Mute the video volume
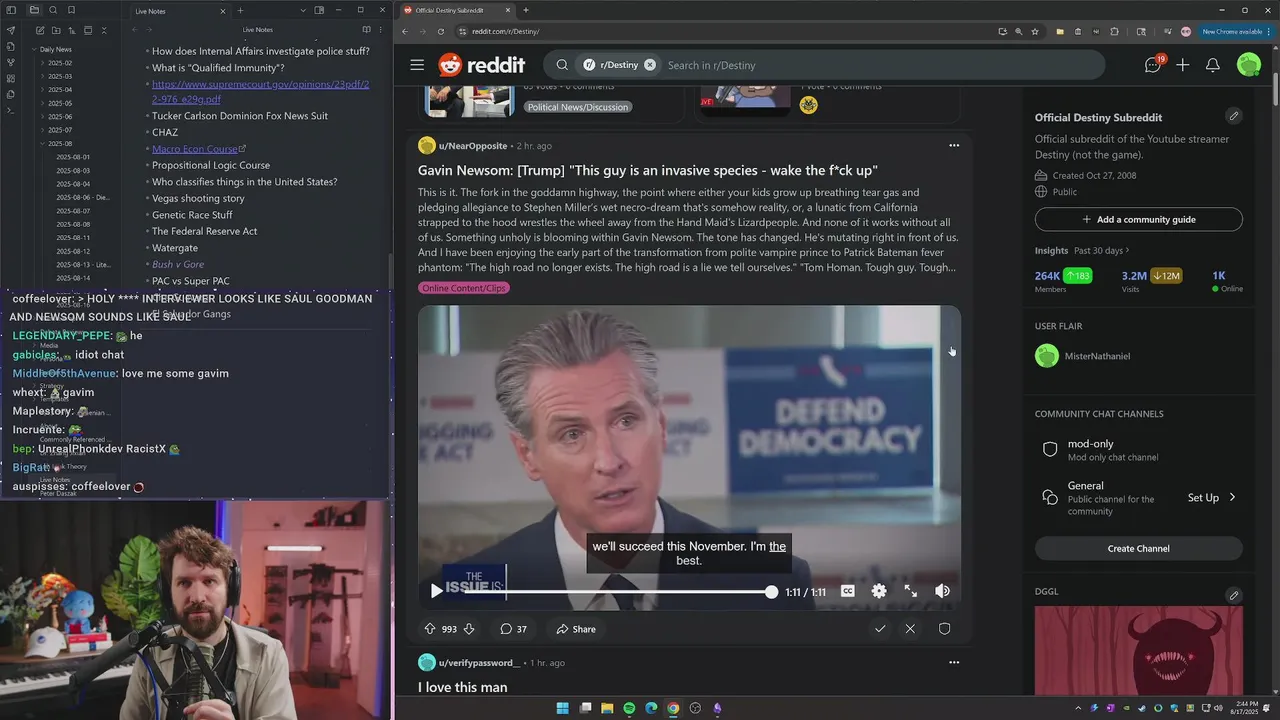Screen dimensions: 1280x720 [942, 591]
